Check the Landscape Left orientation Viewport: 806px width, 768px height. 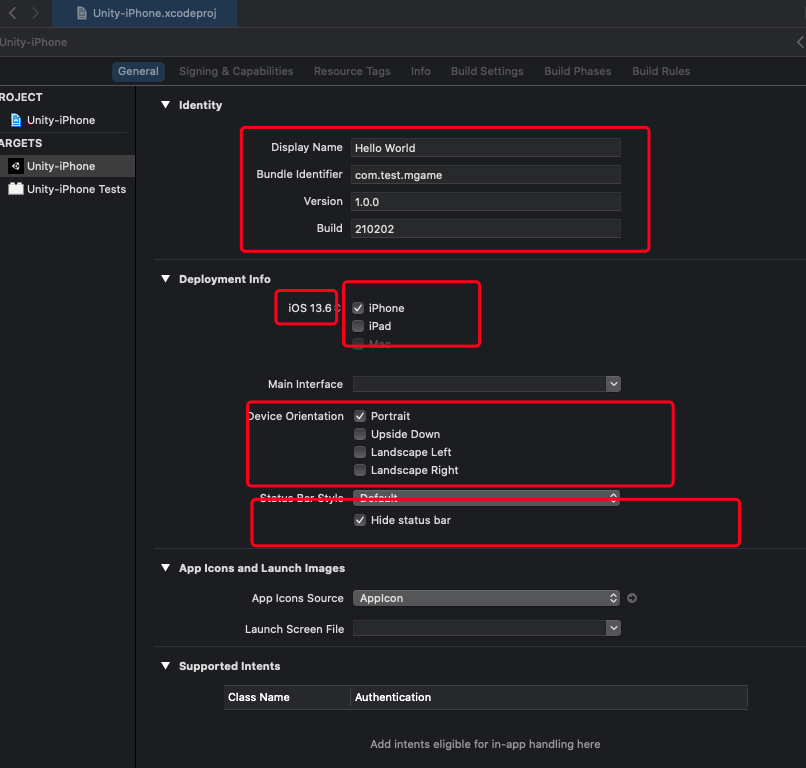(x=360, y=452)
